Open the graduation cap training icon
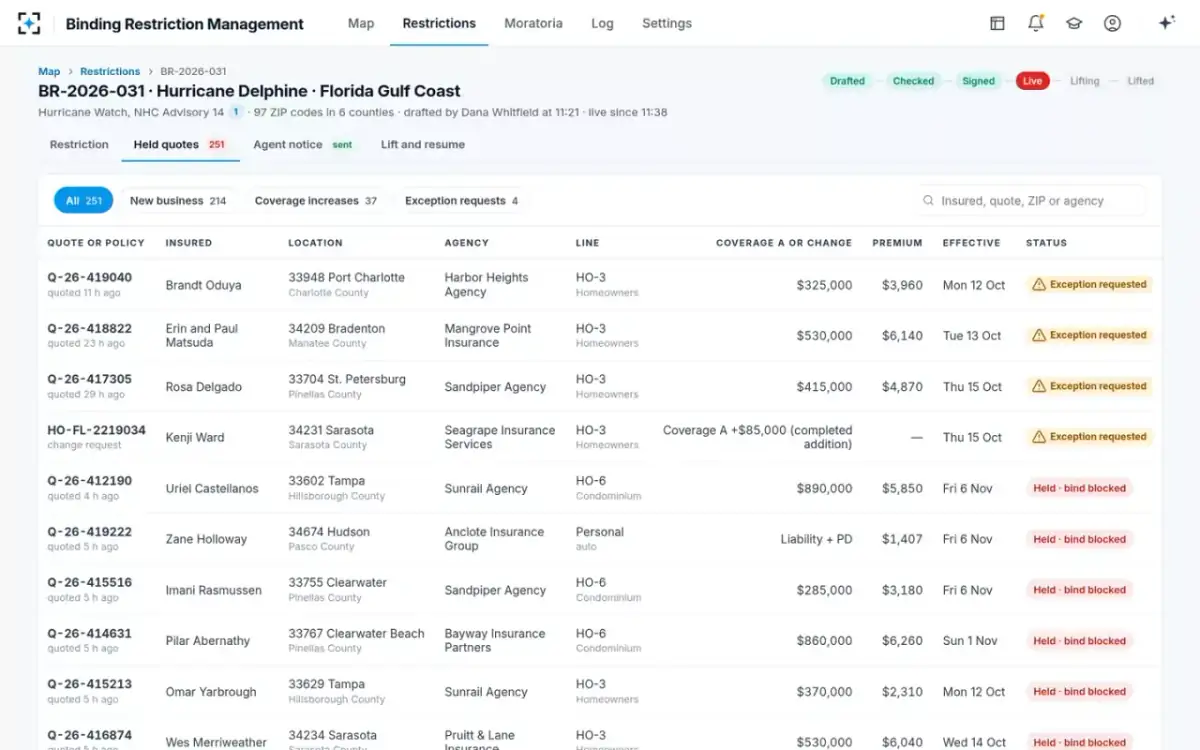Image resolution: width=1200 pixels, height=750 pixels. click(x=1074, y=23)
